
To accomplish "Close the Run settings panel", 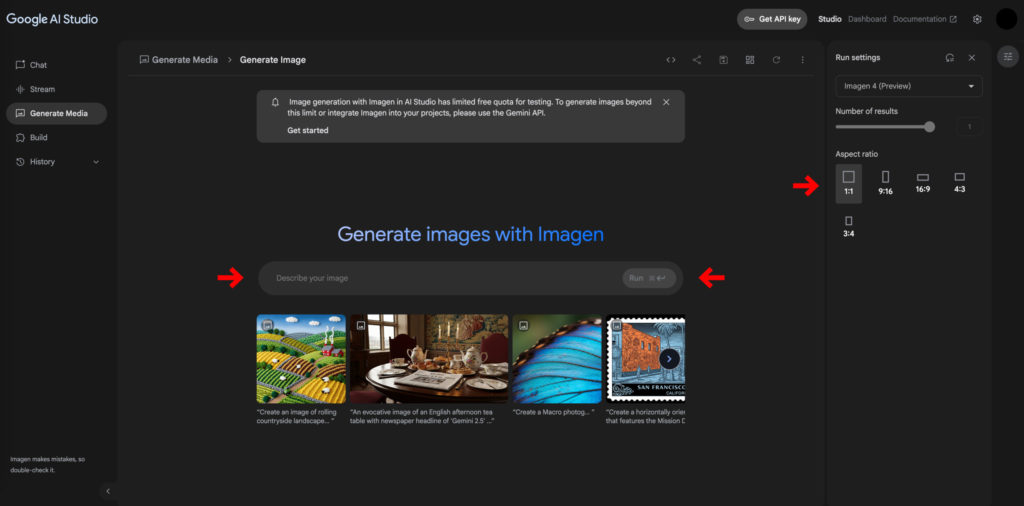I will click(972, 57).
